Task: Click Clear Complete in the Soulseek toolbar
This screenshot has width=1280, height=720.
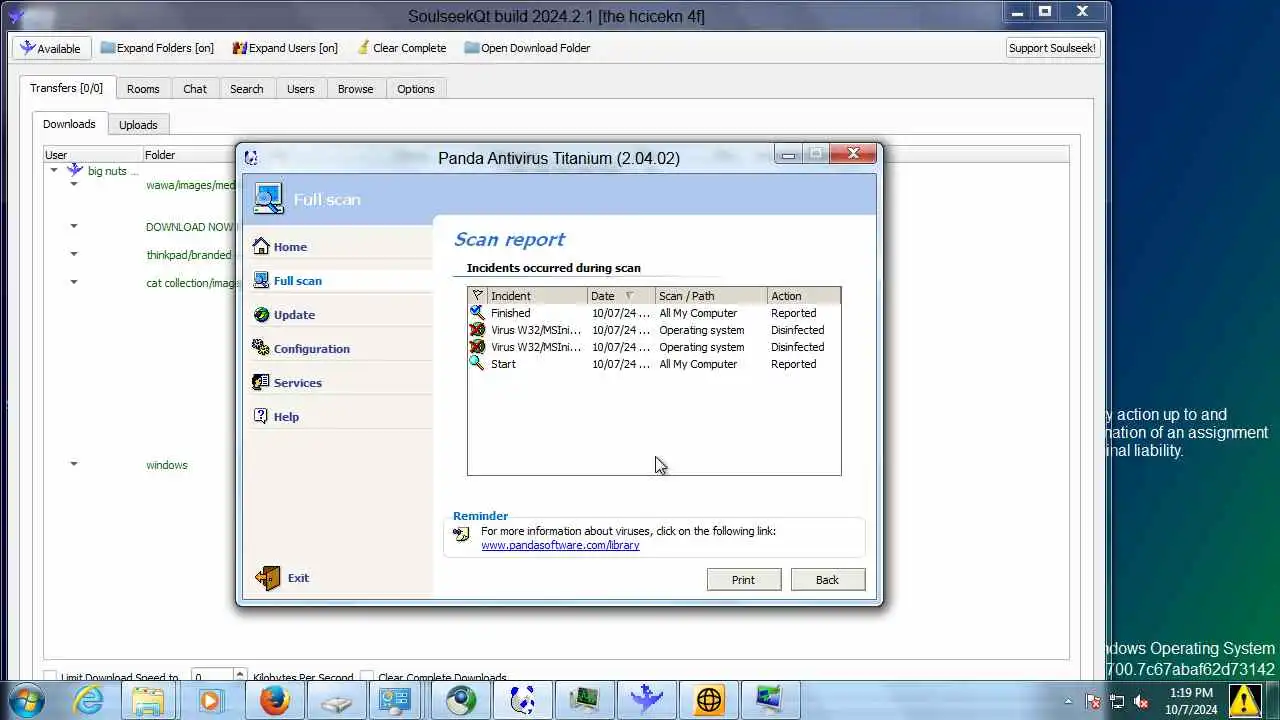Action: coord(400,48)
